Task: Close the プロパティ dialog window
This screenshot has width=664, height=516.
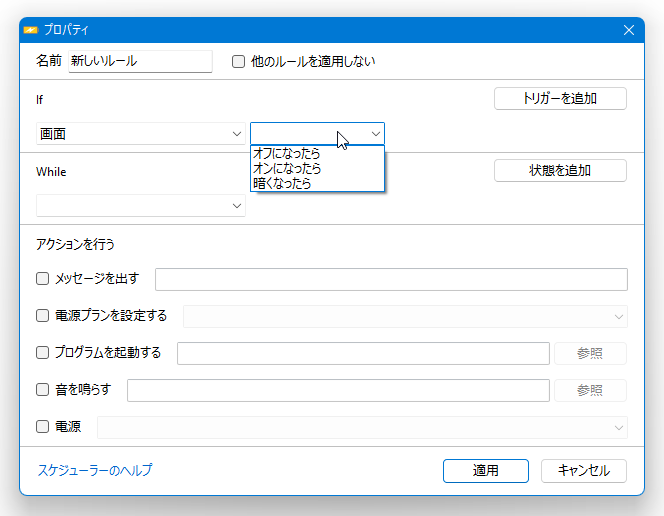Action: 629,30
